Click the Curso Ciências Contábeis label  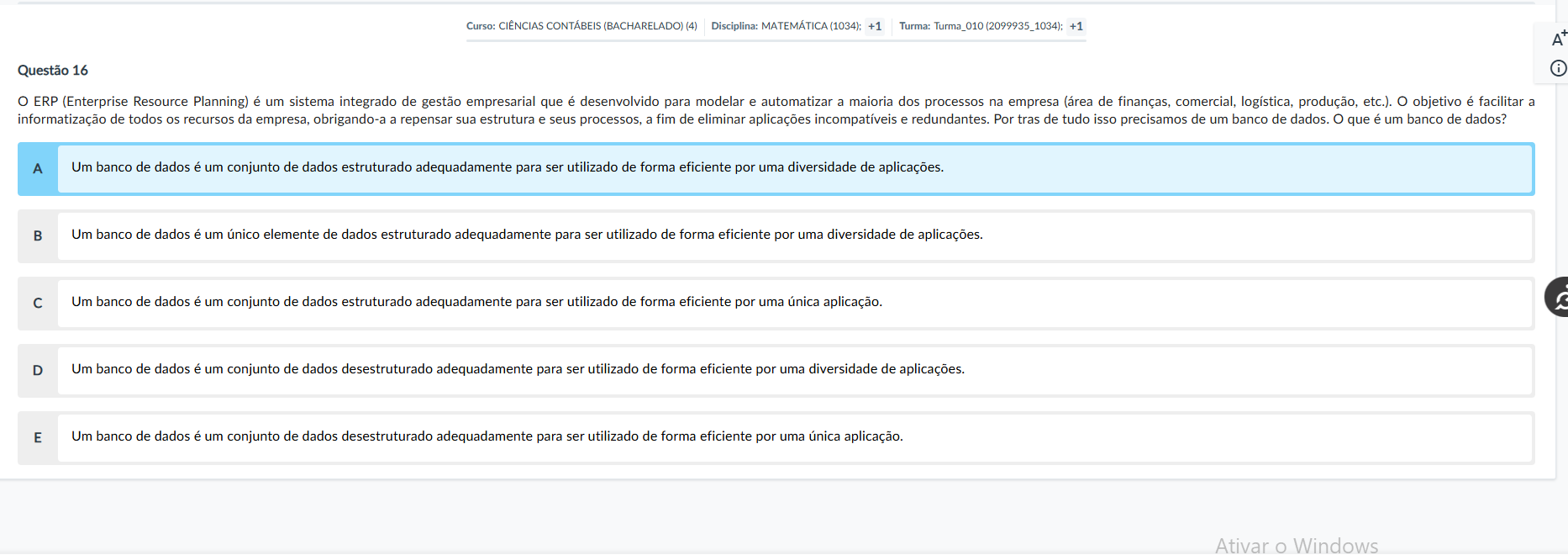(x=581, y=26)
